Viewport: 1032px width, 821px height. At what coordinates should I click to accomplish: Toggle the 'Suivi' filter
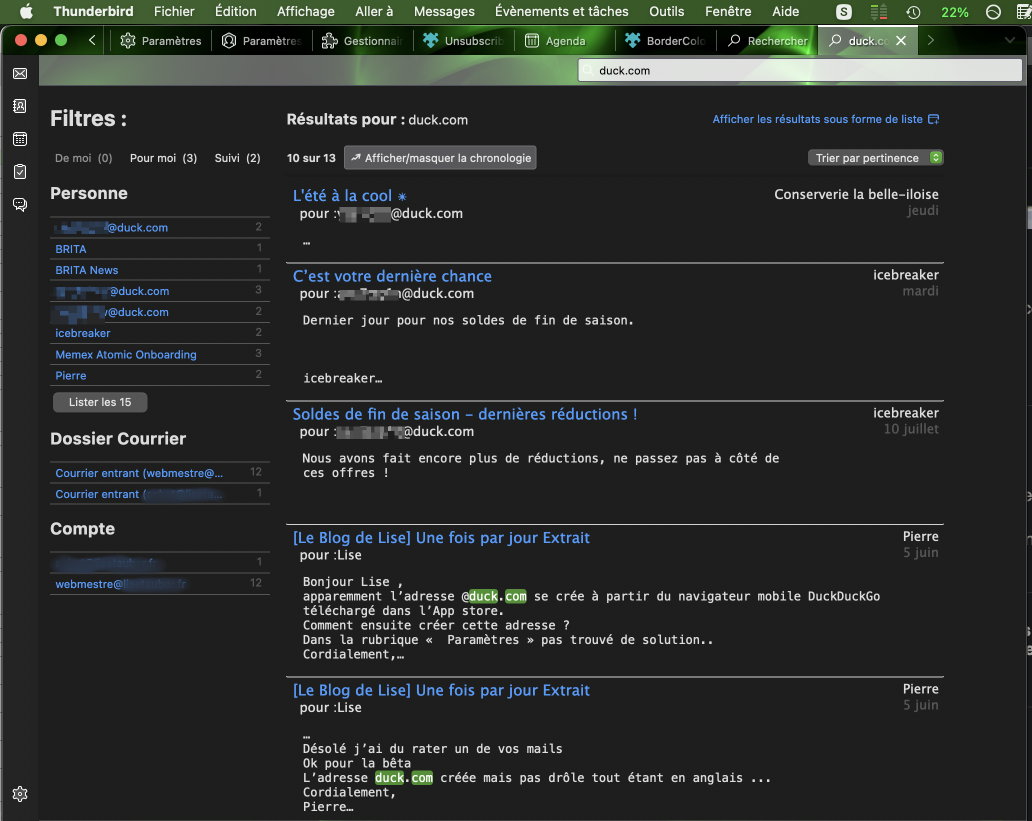tap(237, 158)
